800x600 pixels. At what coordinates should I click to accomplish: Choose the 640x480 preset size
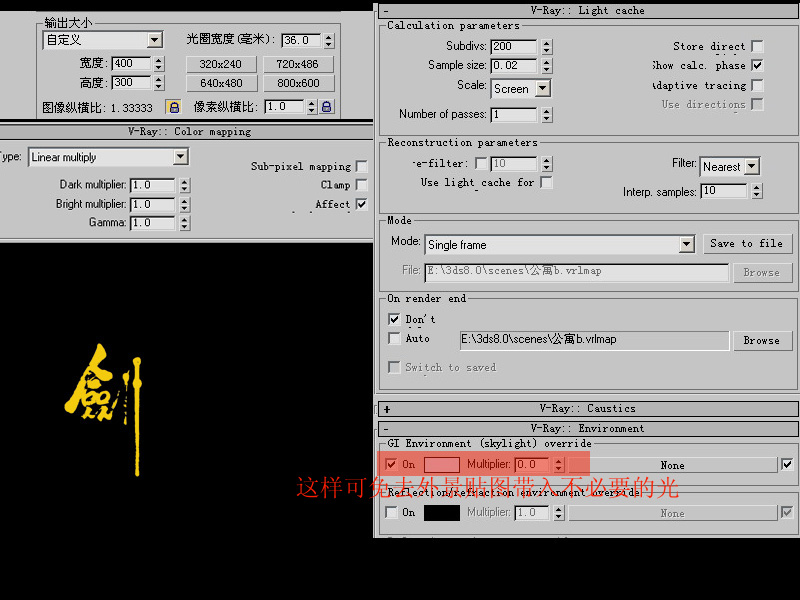[x=221, y=83]
